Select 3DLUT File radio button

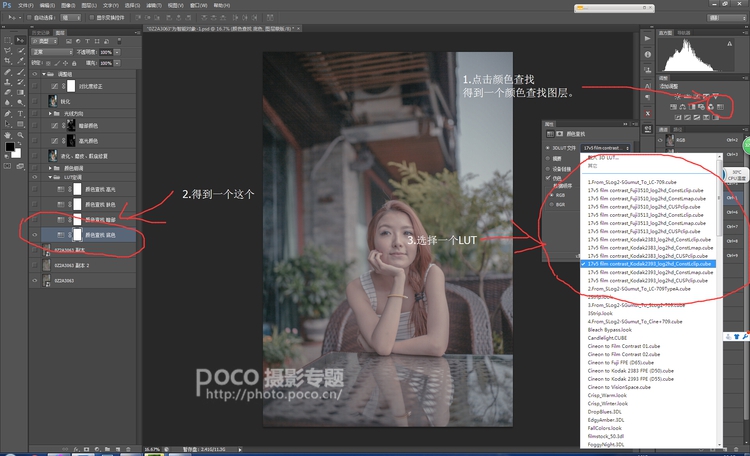548,148
